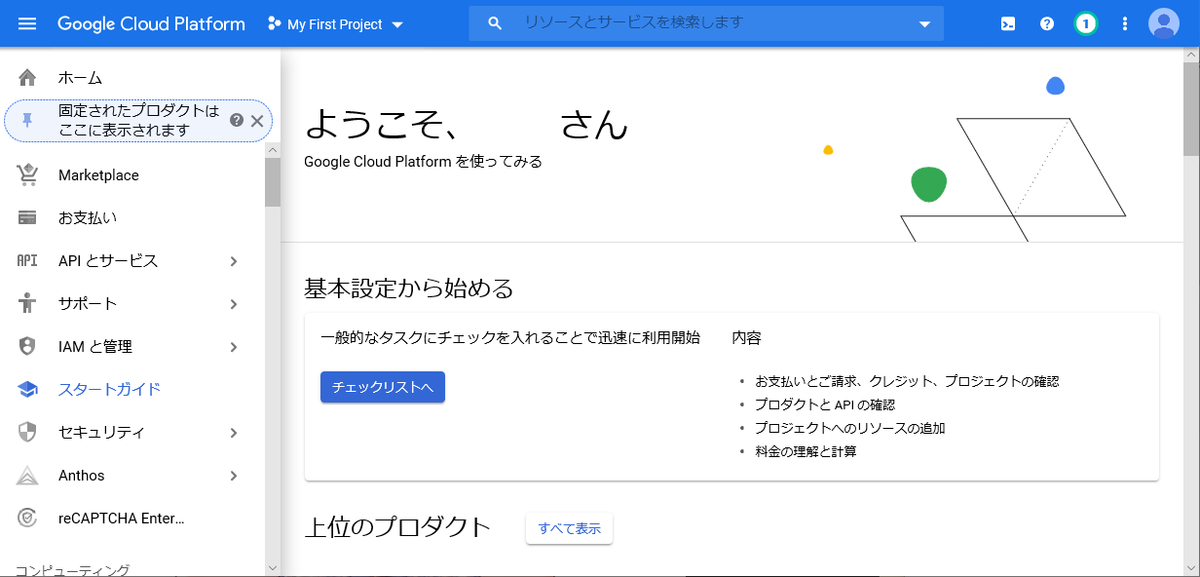
Task: Click the API icon in sidebar
Action: 28,261
